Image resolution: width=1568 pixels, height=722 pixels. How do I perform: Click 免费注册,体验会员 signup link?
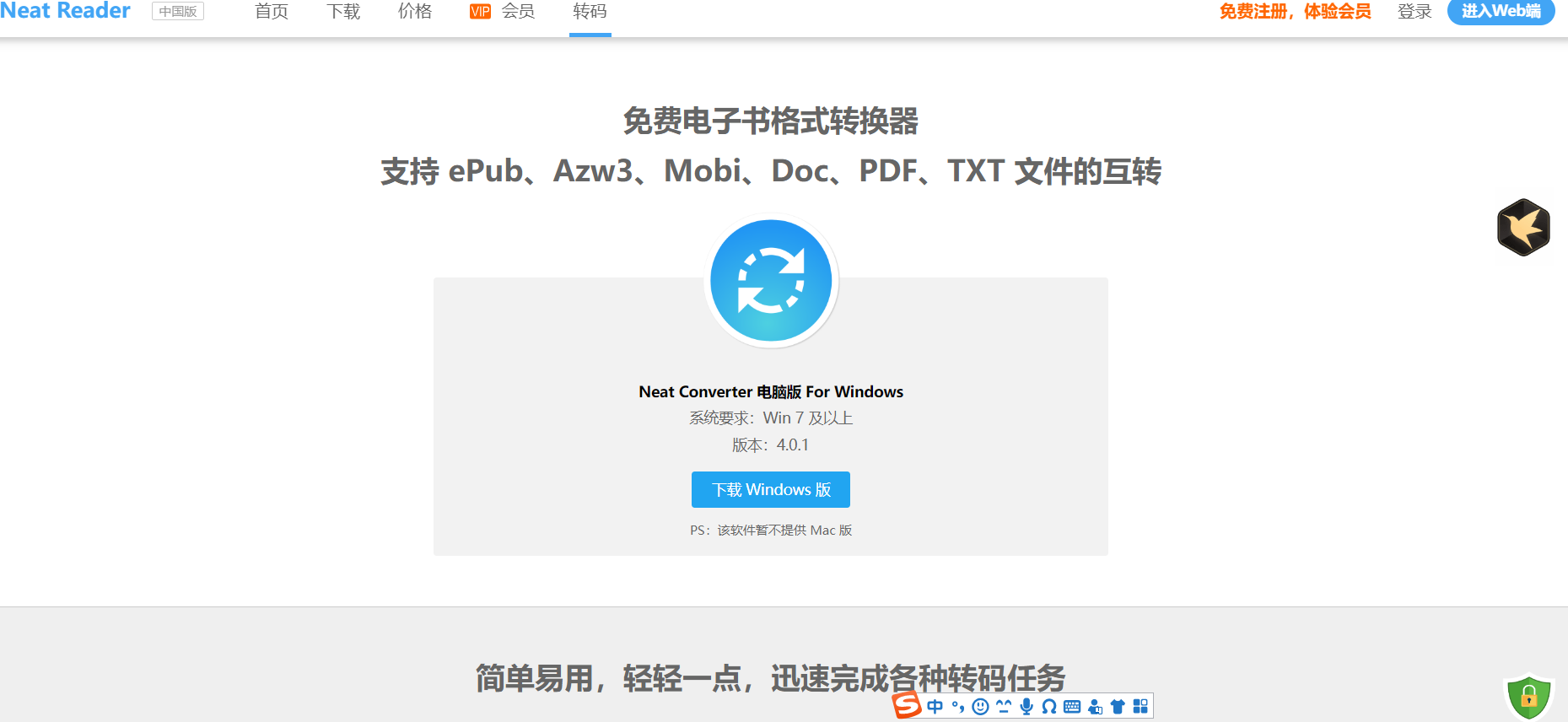(1295, 12)
